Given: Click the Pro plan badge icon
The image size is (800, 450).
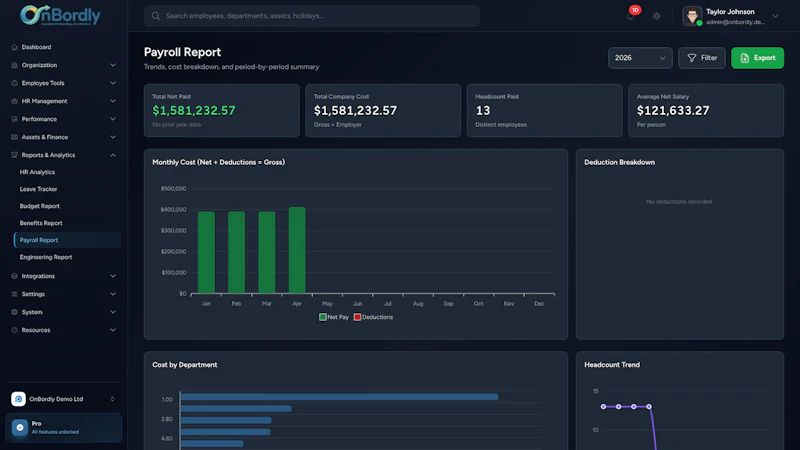Looking at the screenshot, I should (20, 428).
